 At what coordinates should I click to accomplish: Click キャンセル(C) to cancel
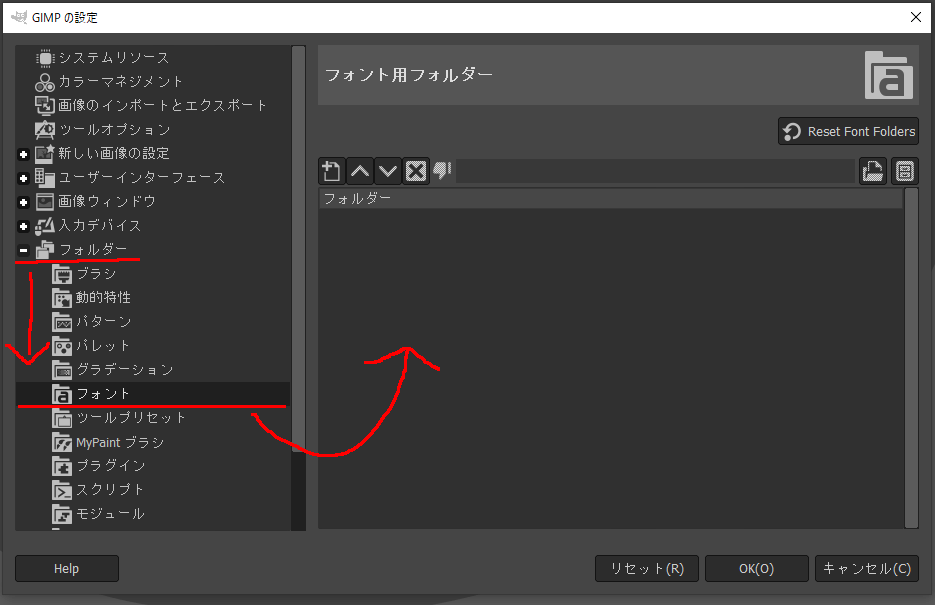pos(867,569)
